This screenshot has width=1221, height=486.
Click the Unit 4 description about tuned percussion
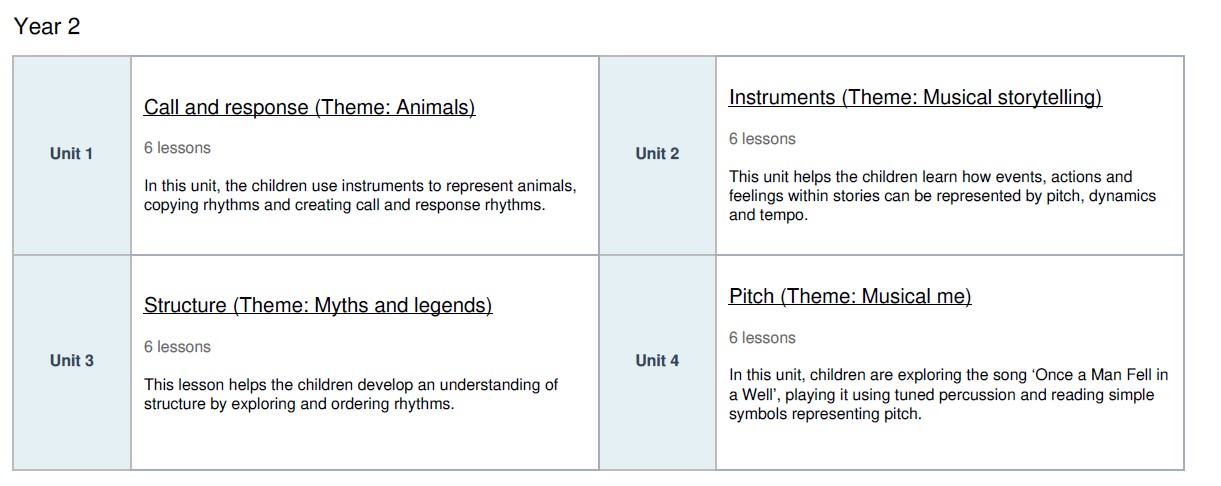948,395
